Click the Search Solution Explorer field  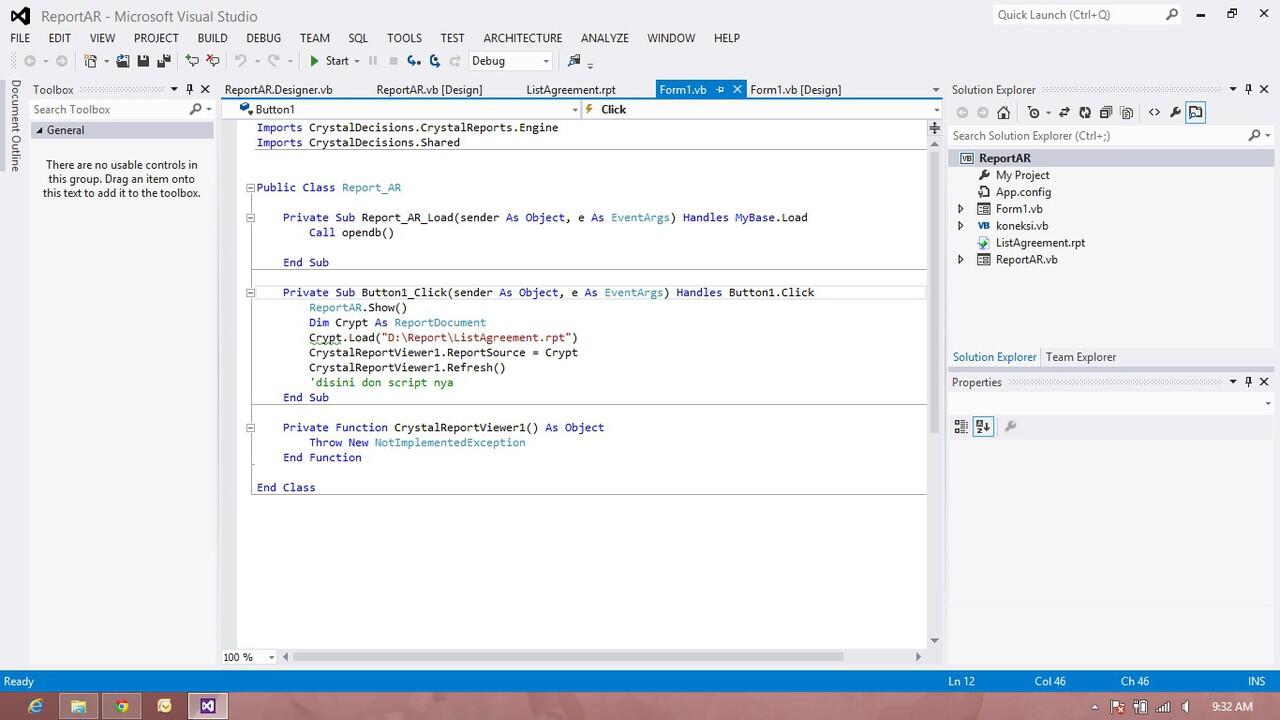(1100, 136)
